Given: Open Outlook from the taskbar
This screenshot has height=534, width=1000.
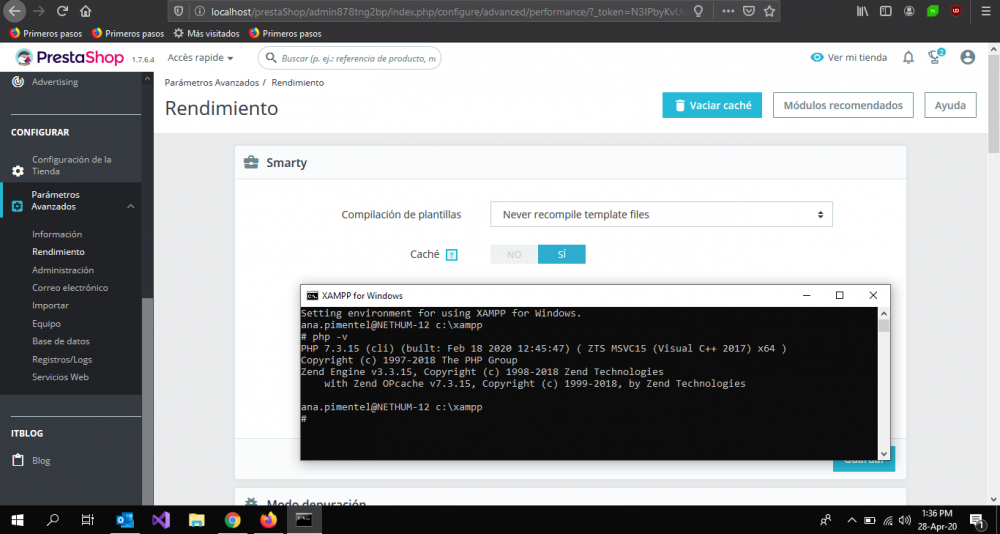Looking at the screenshot, I should coord(124,520).
